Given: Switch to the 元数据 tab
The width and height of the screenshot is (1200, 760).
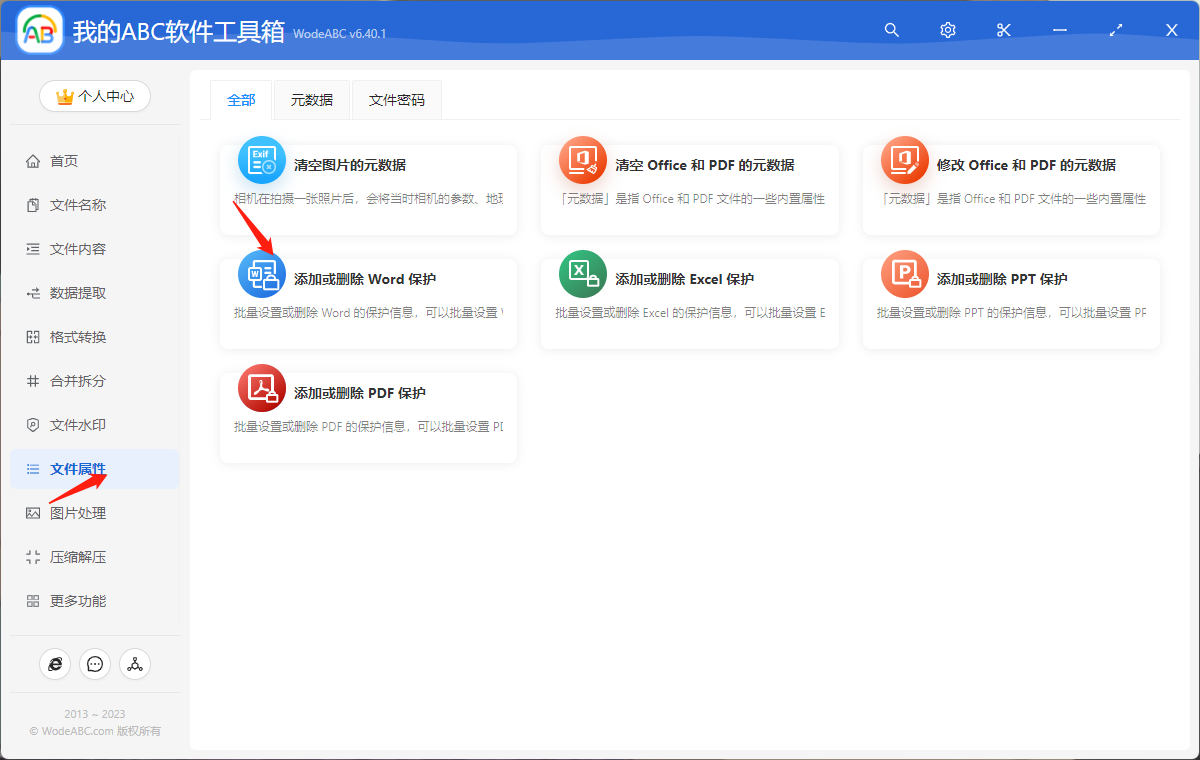Looking at the screenshot, I should point(311,100).
